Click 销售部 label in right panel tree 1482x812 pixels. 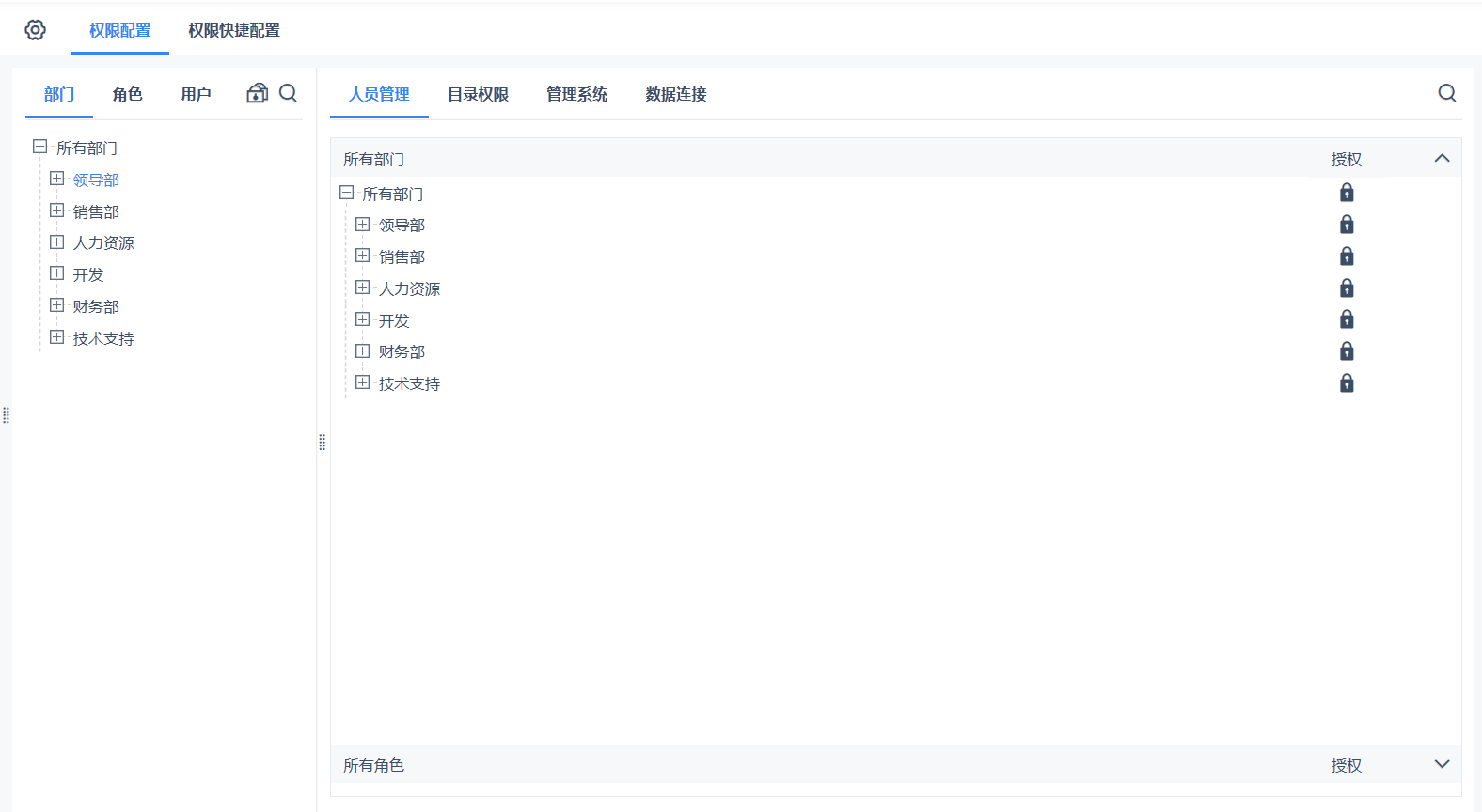402,258
